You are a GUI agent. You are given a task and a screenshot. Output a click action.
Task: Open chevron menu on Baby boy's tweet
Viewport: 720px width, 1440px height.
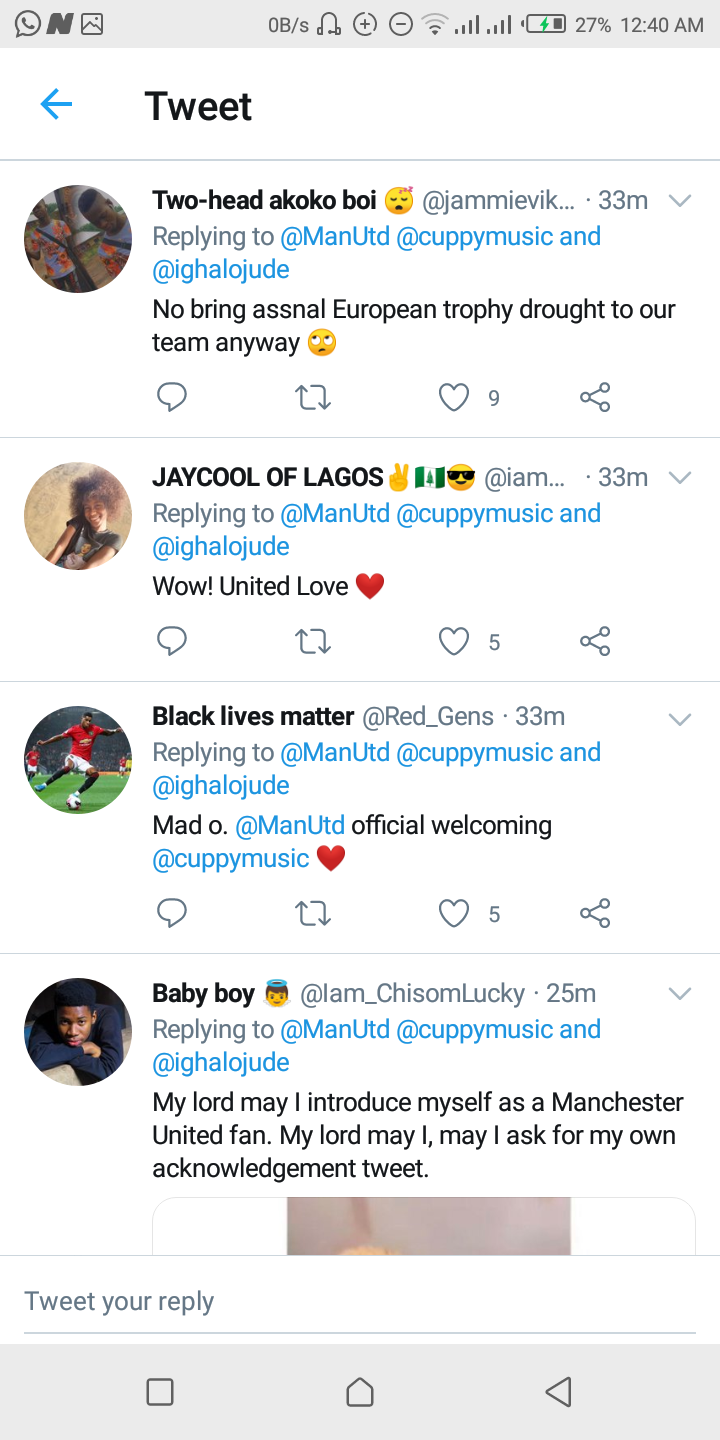pyautogui.click(x=680, y=994)
